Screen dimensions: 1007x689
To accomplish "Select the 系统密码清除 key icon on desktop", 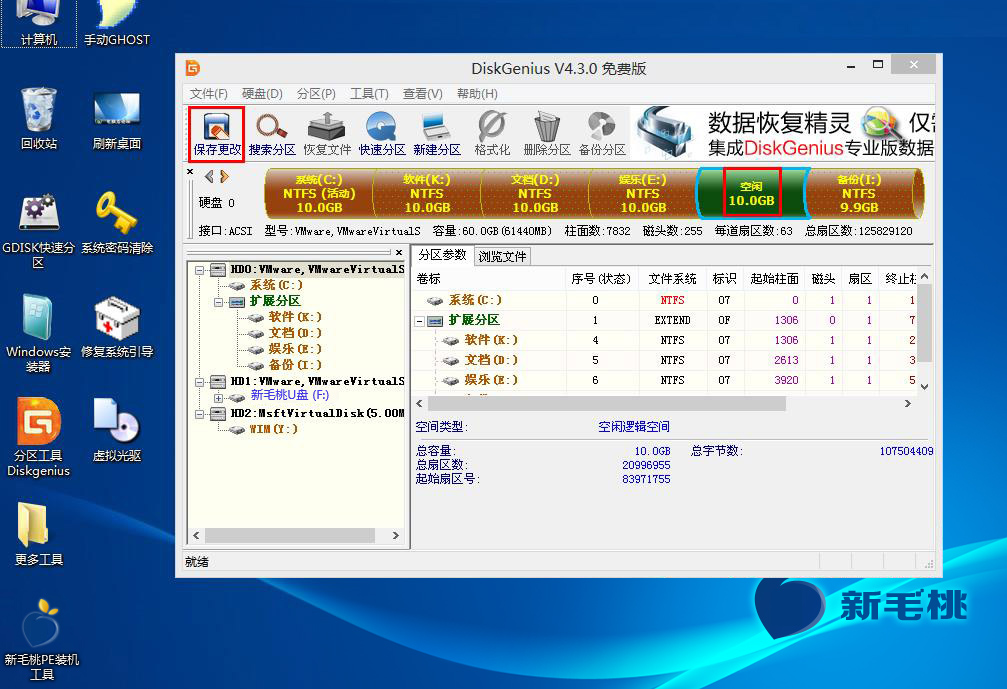I will point(117,223).
